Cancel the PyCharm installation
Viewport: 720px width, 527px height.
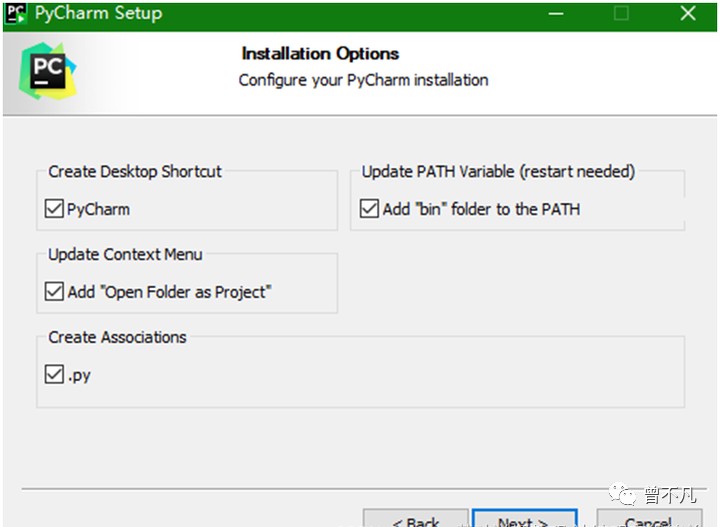click(x=649, y=518)
